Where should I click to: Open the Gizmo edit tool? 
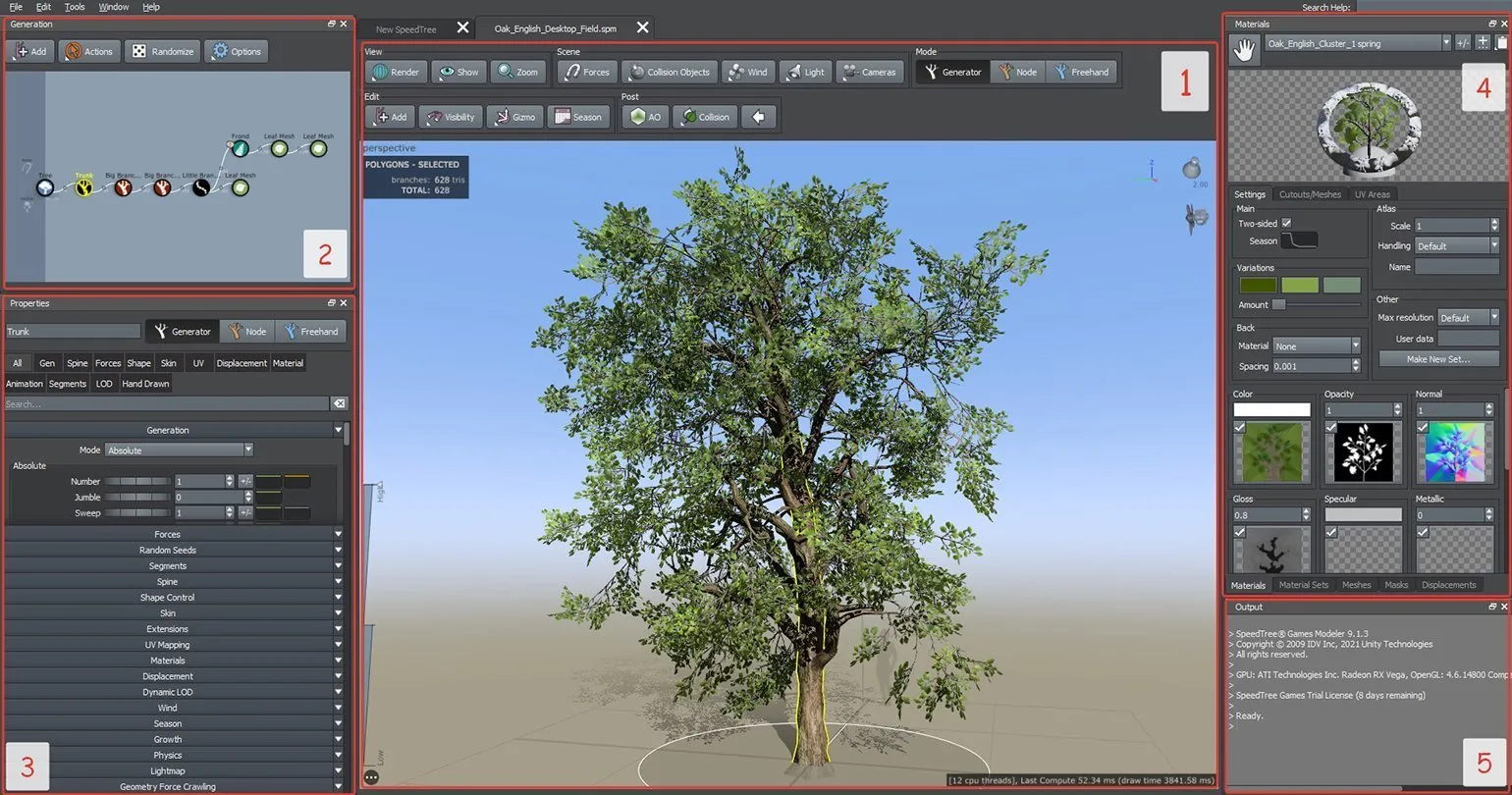tap(513, 117)
